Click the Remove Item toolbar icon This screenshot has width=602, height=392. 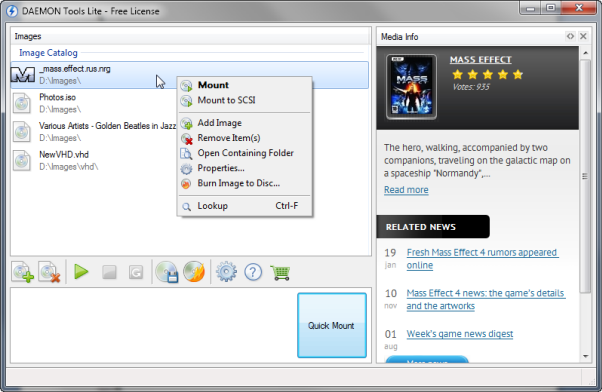click(x=50, y=272)
